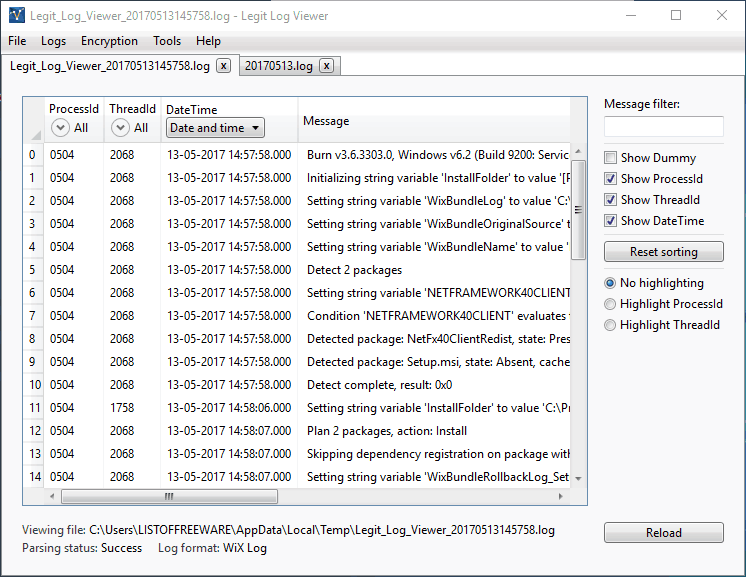Close the 20170513.log tab
746x577 pixels.
tap(326, 66)
